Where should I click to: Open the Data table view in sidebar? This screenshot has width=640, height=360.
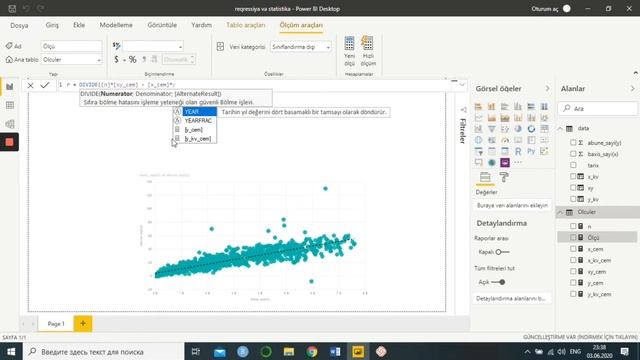pos(10,105)
